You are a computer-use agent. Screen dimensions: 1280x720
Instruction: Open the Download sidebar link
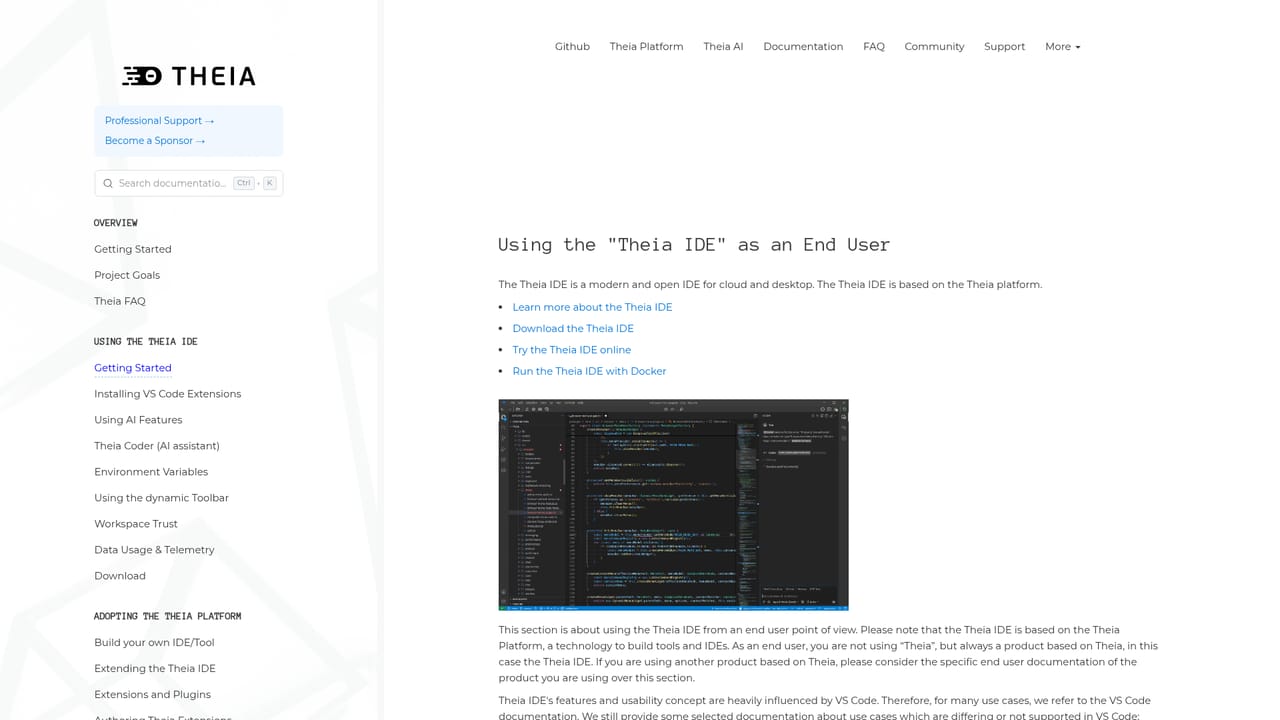tap(120, 576)
